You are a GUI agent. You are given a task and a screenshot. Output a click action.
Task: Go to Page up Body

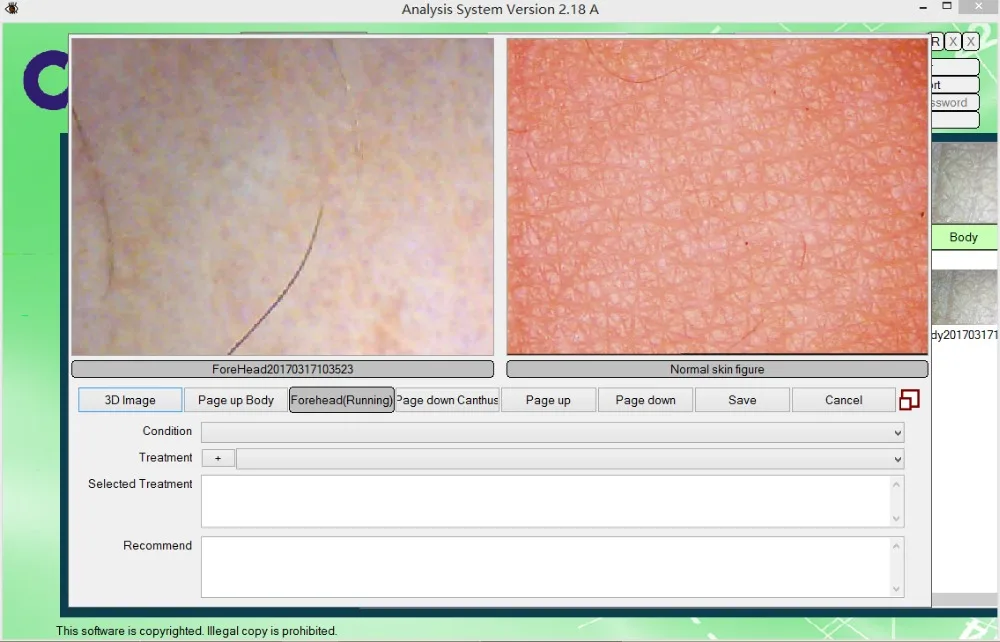235,400
